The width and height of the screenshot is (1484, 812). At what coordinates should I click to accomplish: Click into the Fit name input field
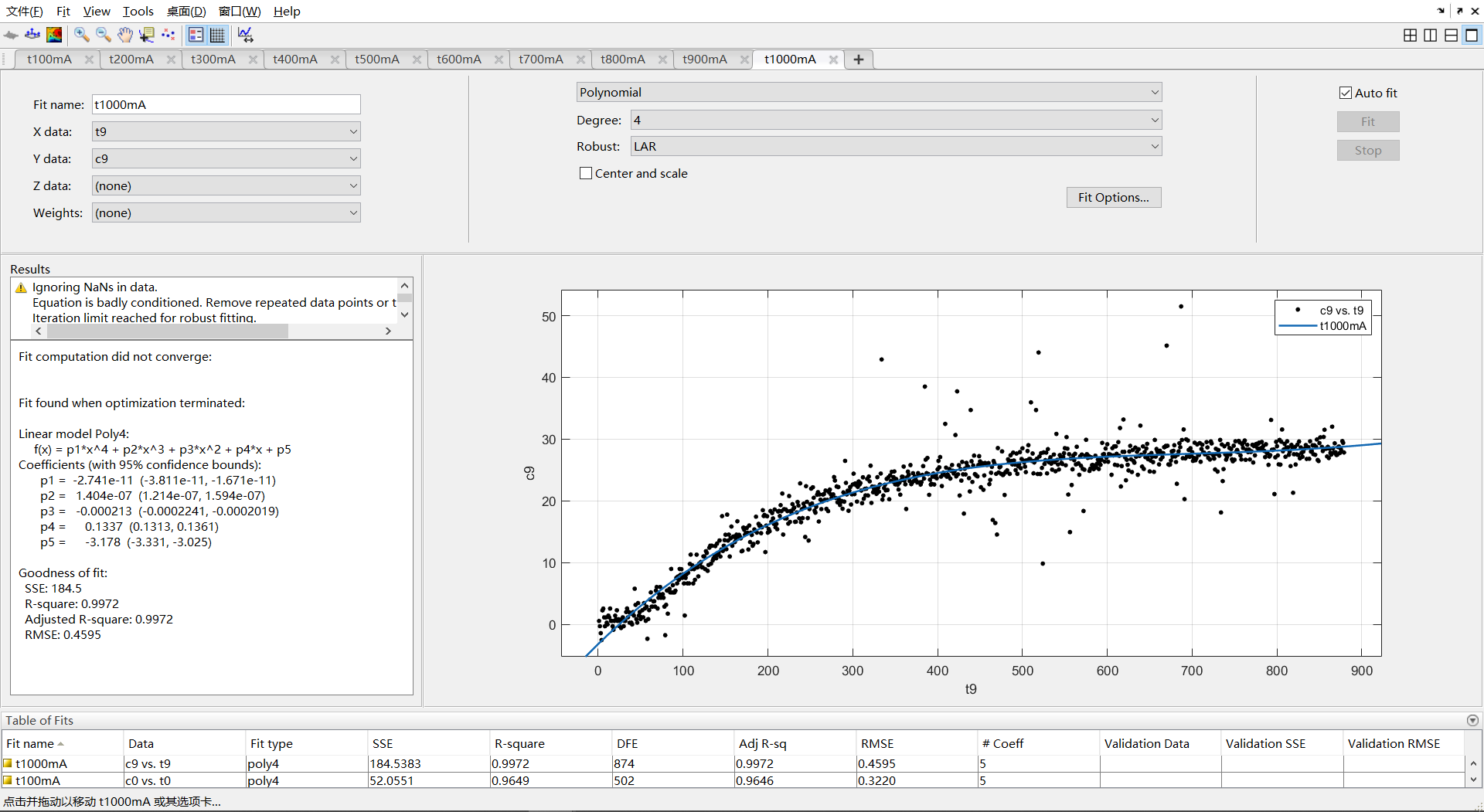tap(226, 104)
